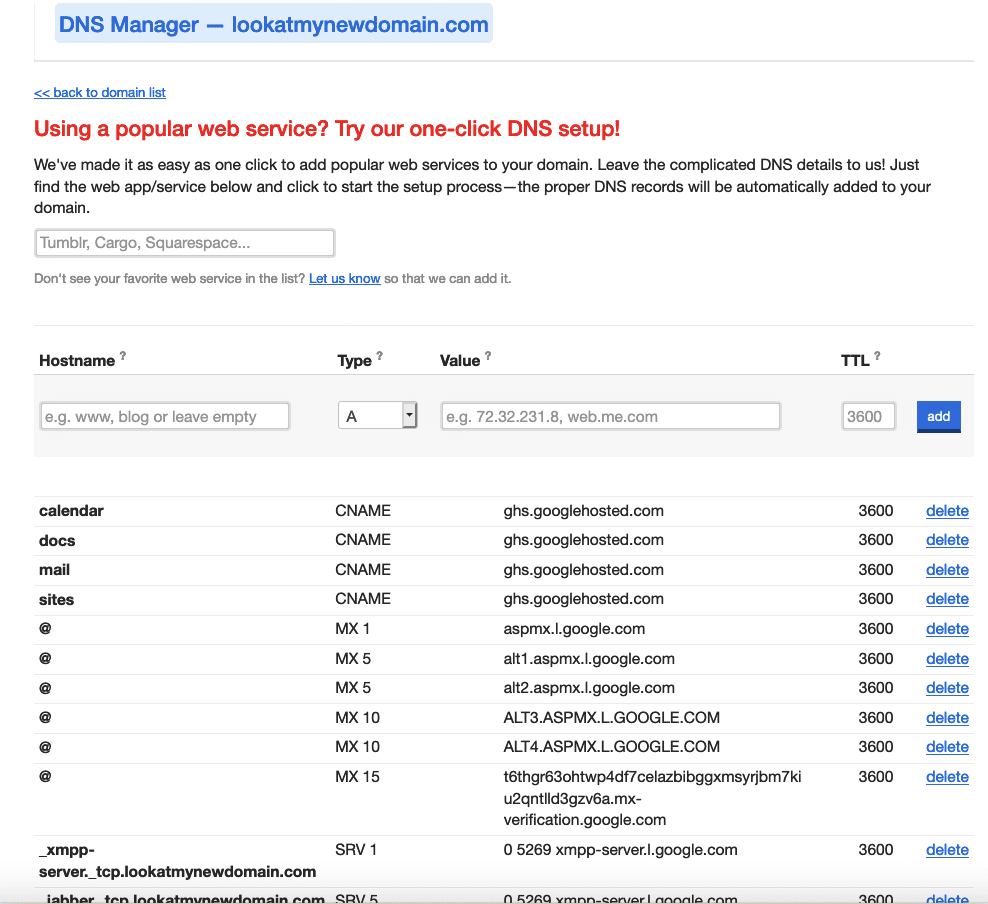Focus the TTL input field
Viewport: 988px width, 904px height.
coord(867,416)
